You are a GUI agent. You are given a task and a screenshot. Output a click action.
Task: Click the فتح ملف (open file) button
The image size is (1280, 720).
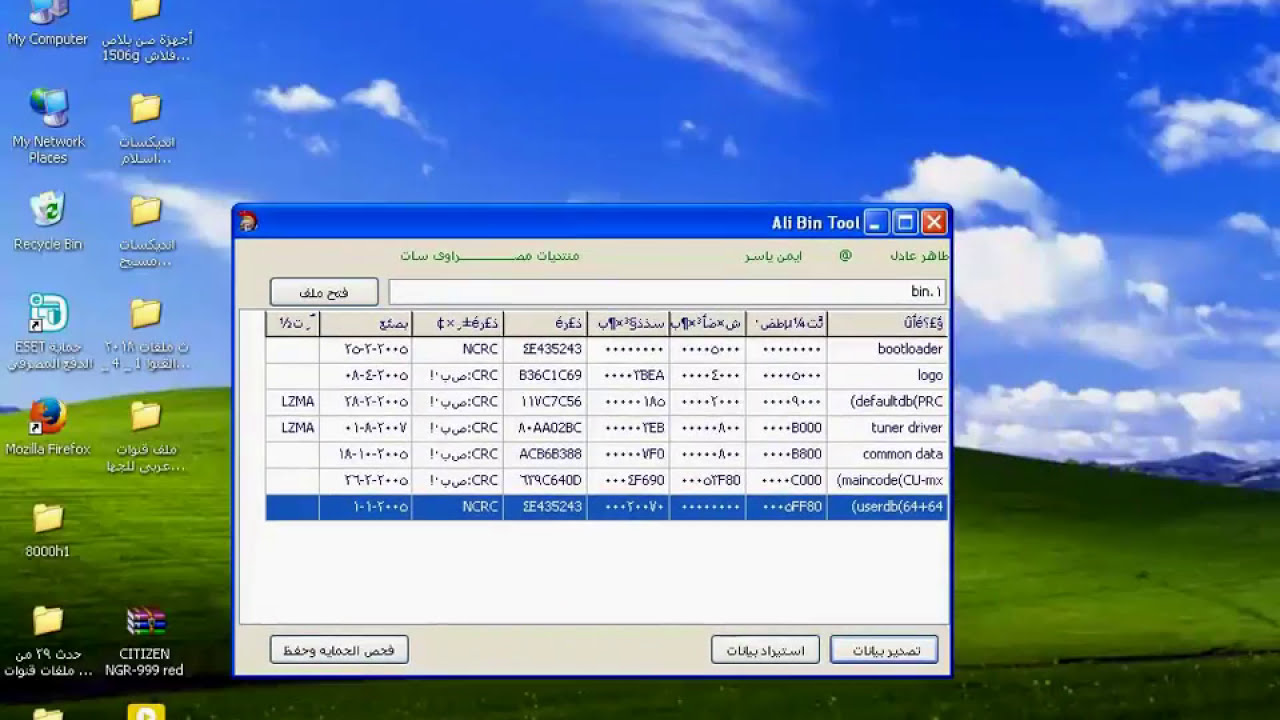324,292
